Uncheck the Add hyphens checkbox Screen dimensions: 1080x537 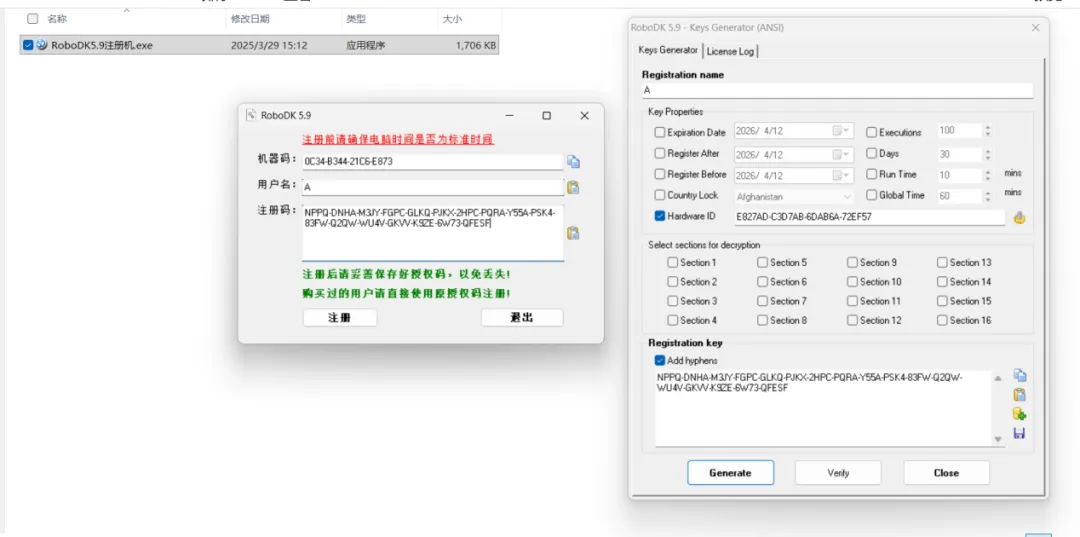point(660,361)
